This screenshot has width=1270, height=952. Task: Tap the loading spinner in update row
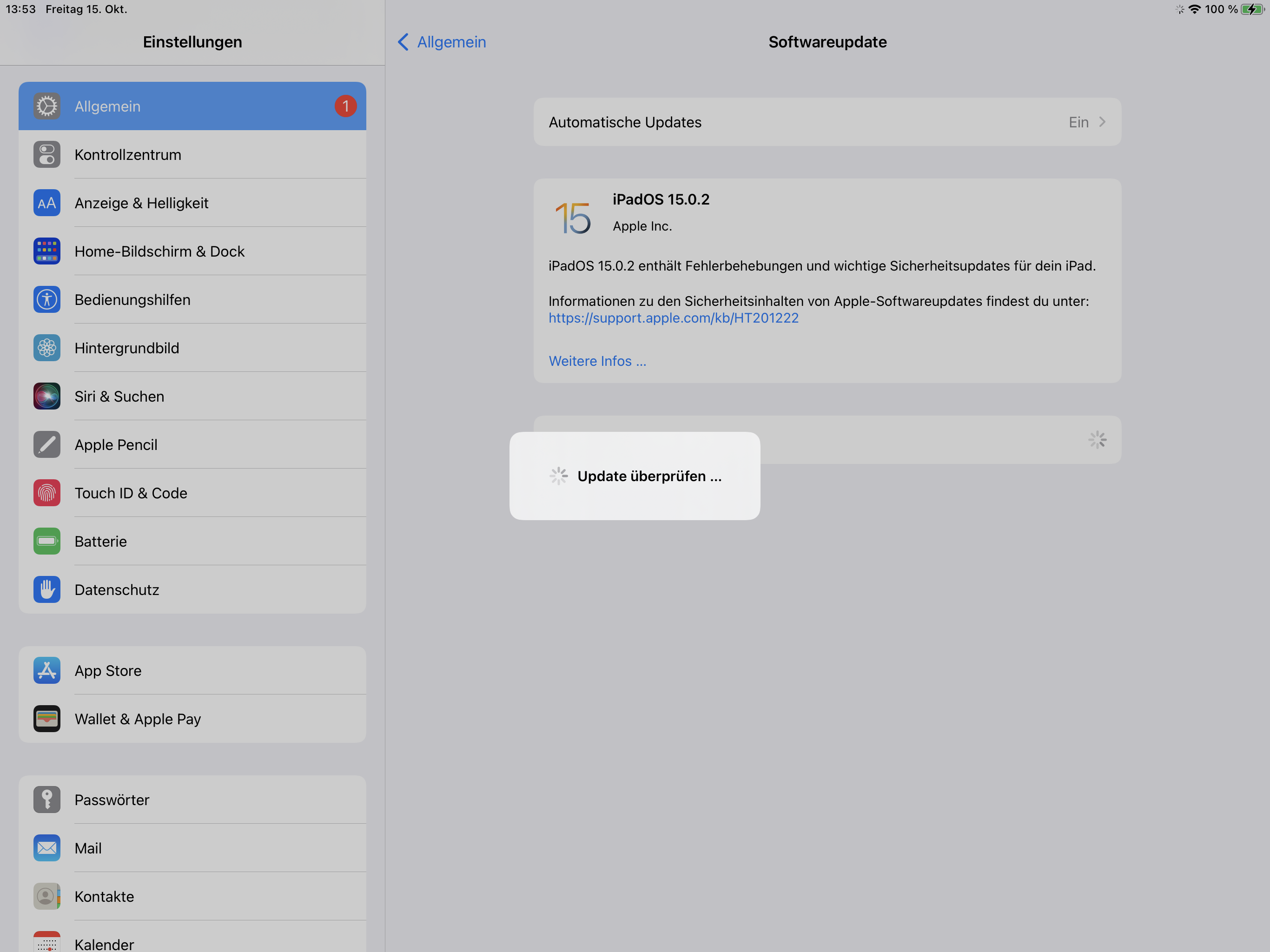1097,440
